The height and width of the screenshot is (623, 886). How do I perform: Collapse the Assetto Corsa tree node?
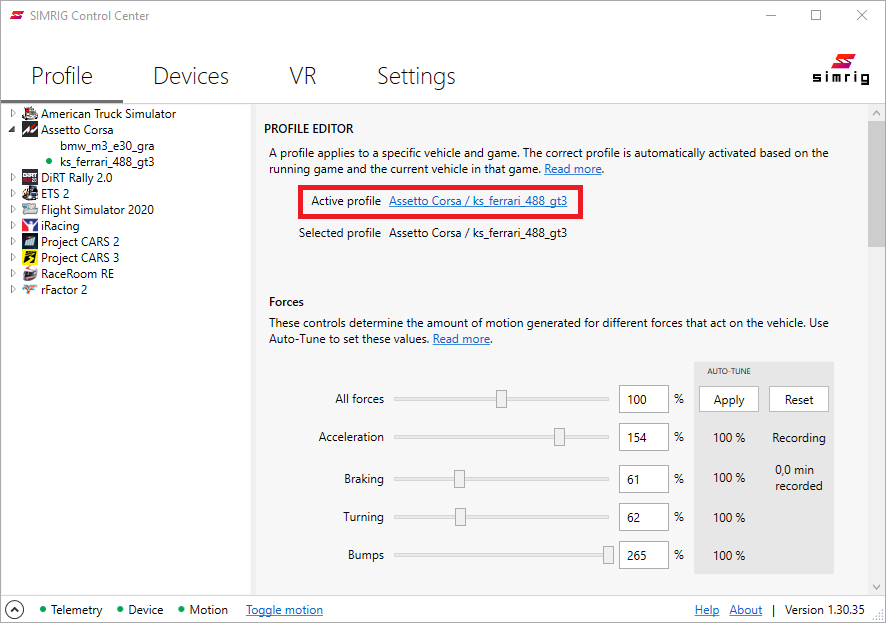(x=13, y=130)
